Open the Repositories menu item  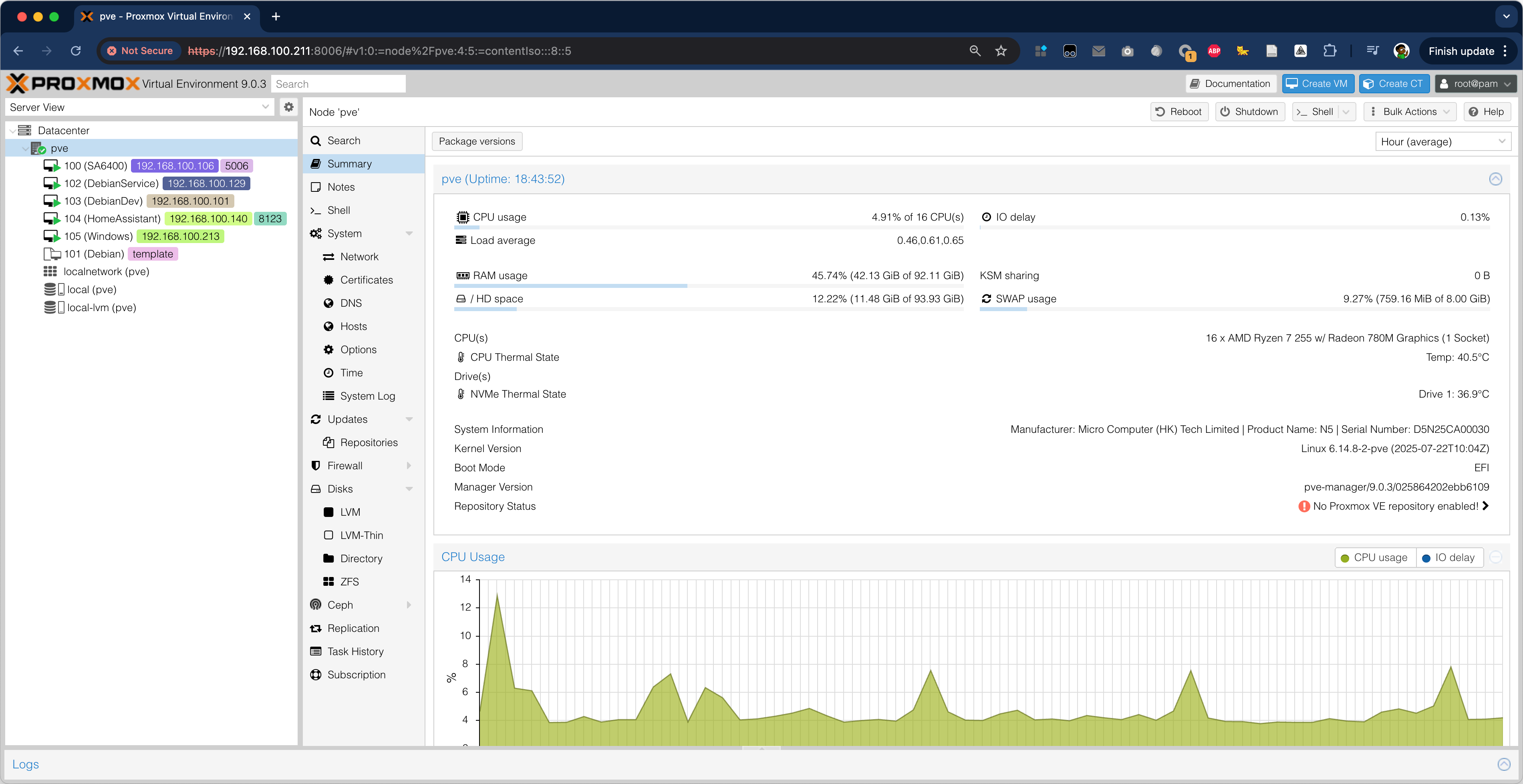[x=364, y=442]
